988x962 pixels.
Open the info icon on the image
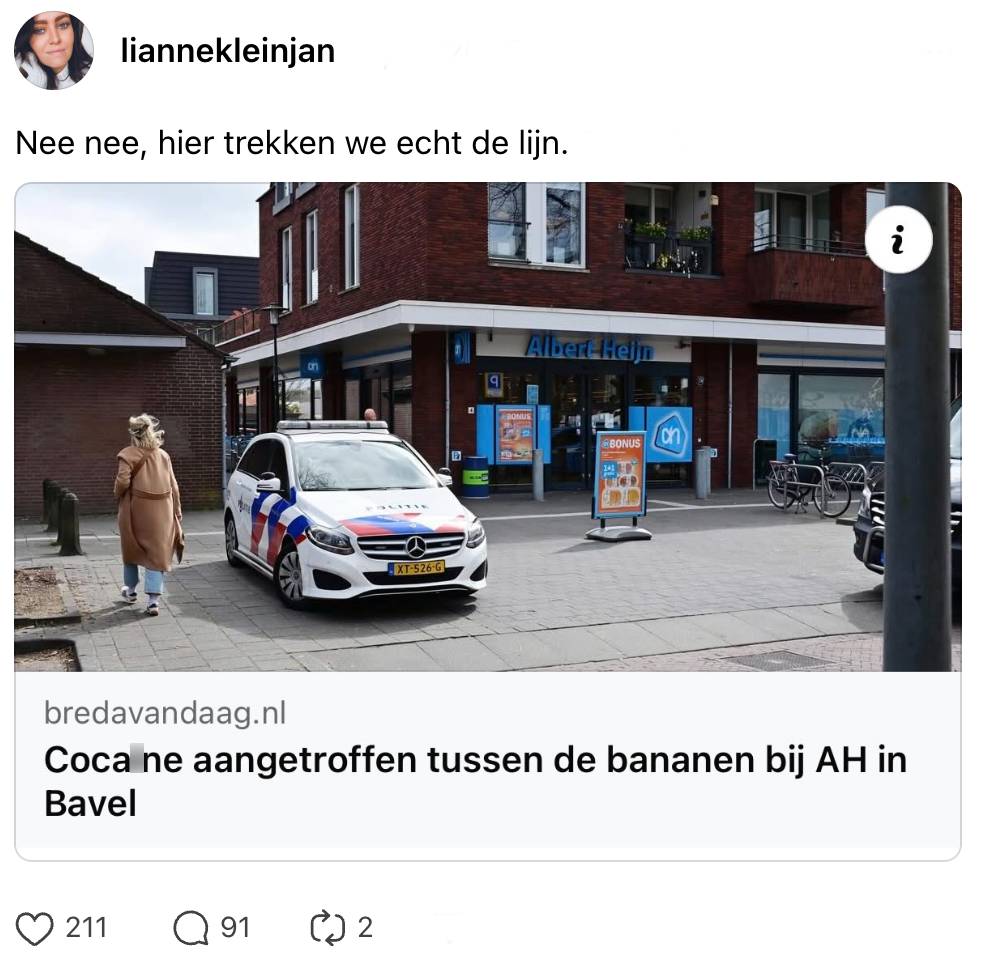pos(899,239)
